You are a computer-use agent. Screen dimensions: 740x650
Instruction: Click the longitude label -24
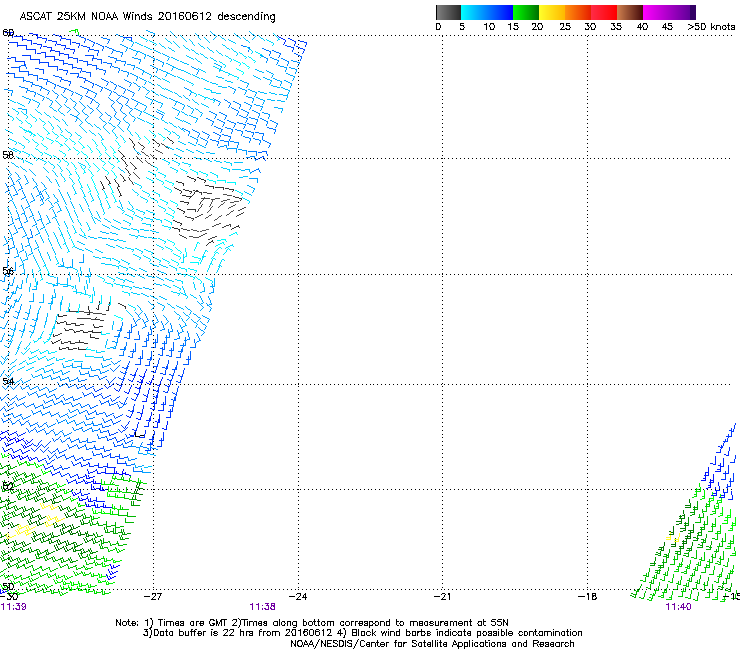[298, 597]
